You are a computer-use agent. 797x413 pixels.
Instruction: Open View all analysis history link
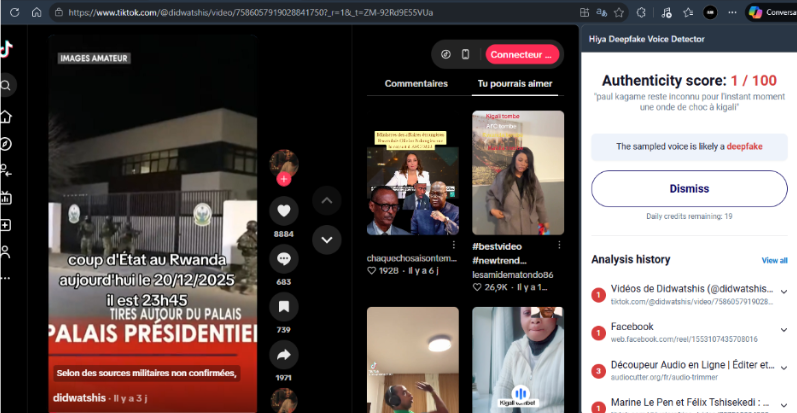pyautogui.click(x=774, y=260)
